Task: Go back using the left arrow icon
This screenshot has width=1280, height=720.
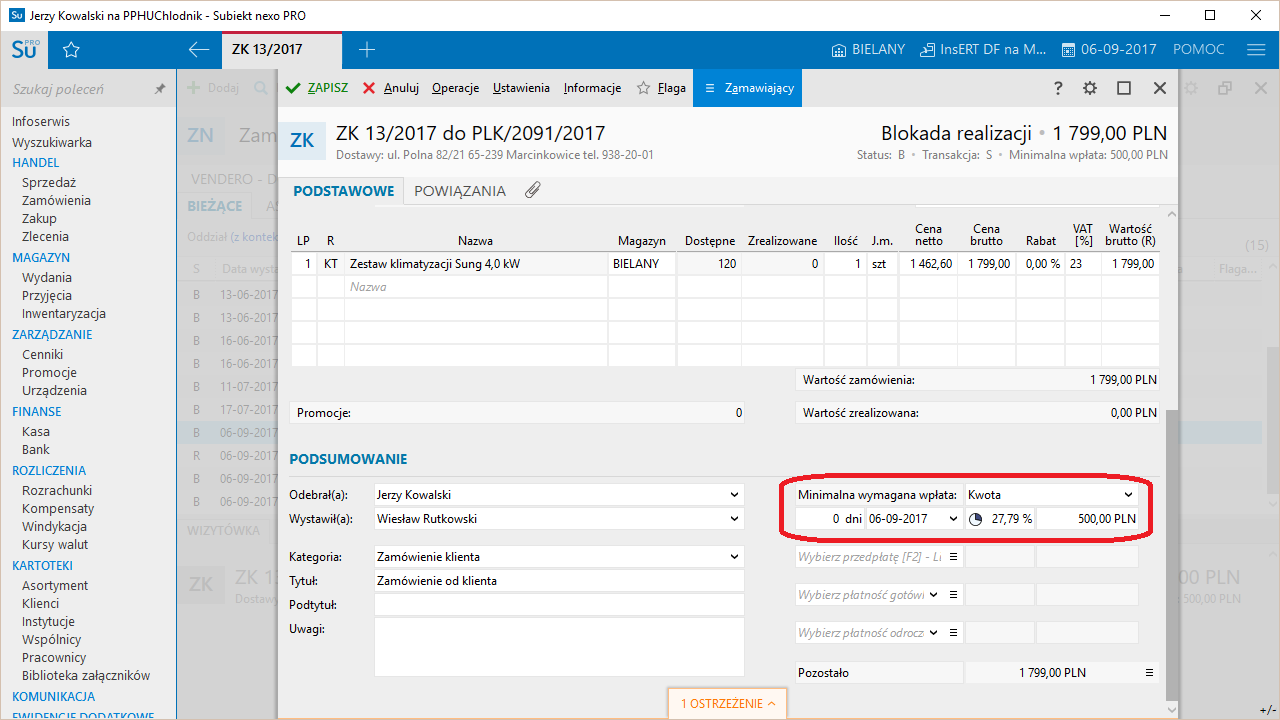Action: click(199, 50)
